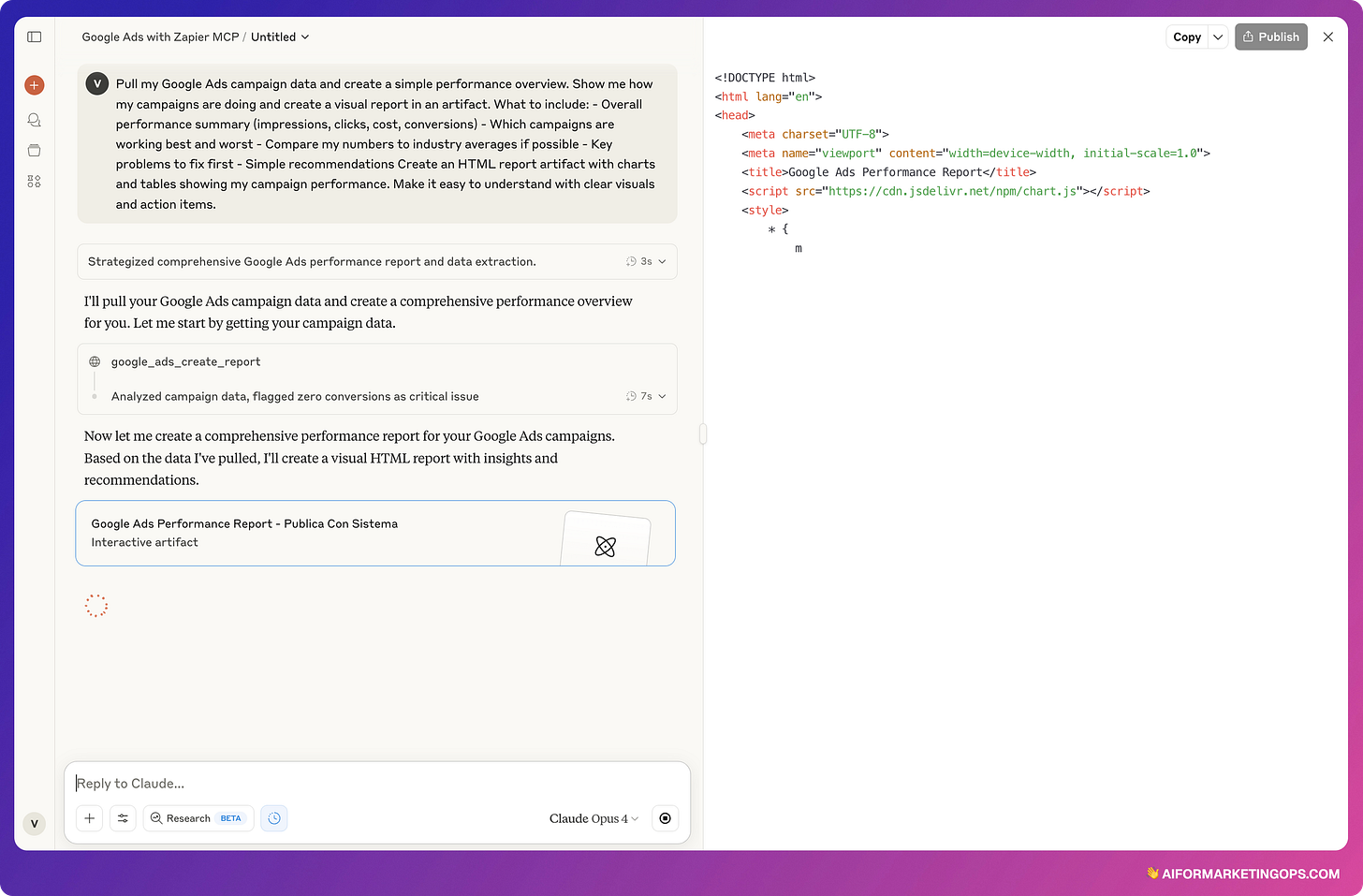Viewport: 1363px width, 896px height.
Task: Open the Untitled chat title dropdown
Action: (x=280, y=37)
